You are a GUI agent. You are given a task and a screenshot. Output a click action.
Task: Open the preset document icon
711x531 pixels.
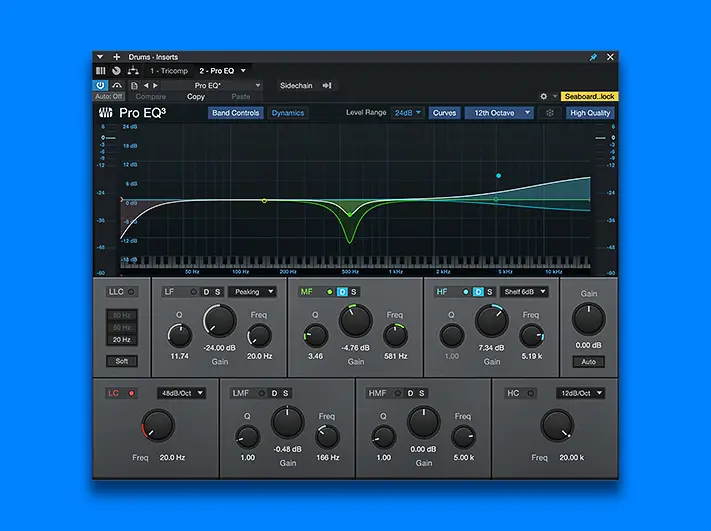[x=134, y=85]
